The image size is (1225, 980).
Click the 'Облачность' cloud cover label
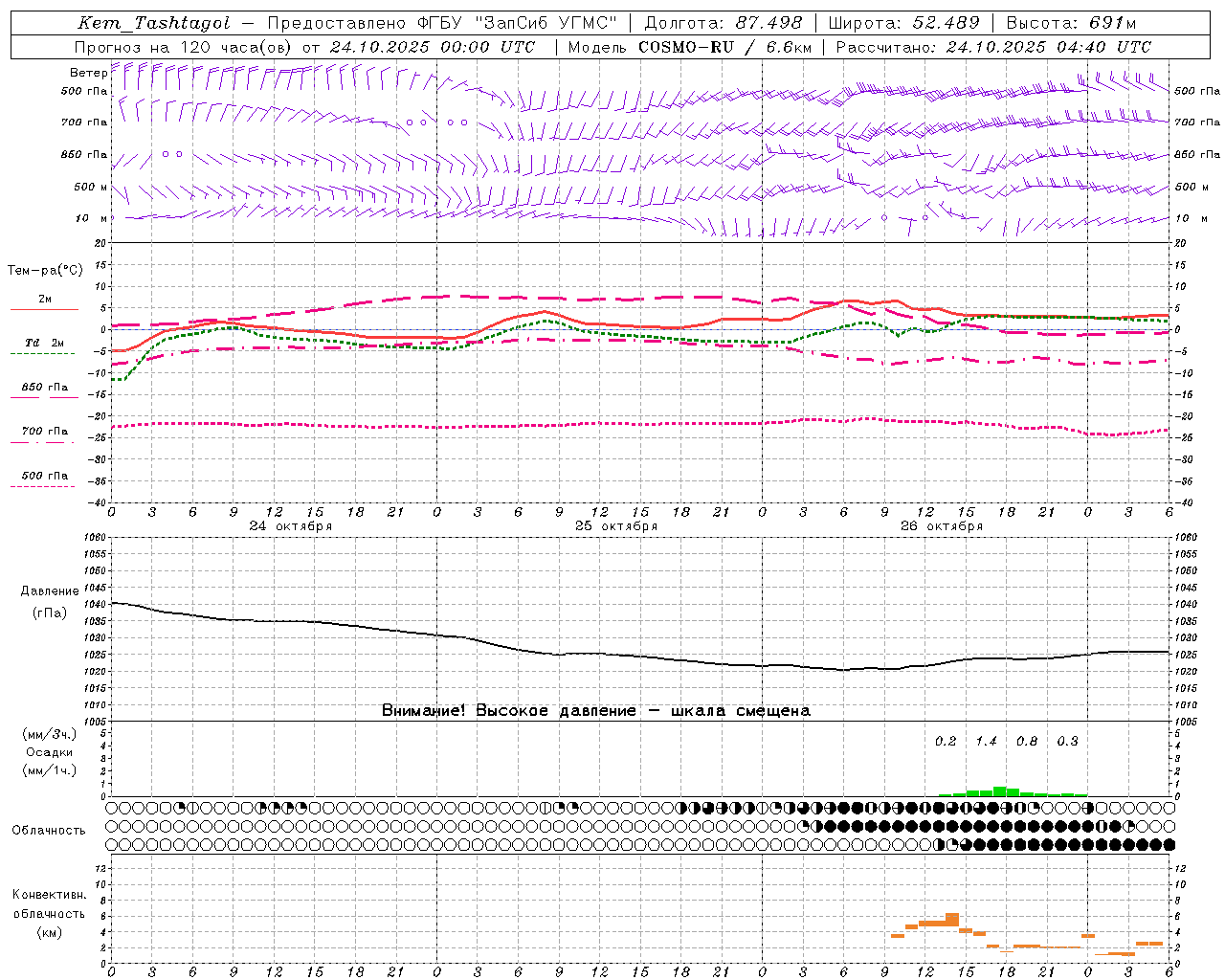(49, 831)
